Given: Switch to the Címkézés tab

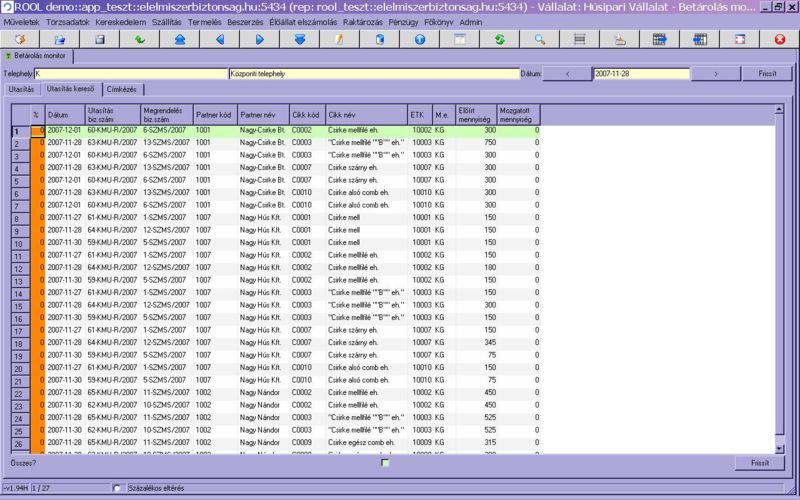Looking at the screenshot, I should pyautogui.click(x=126, y=89).
